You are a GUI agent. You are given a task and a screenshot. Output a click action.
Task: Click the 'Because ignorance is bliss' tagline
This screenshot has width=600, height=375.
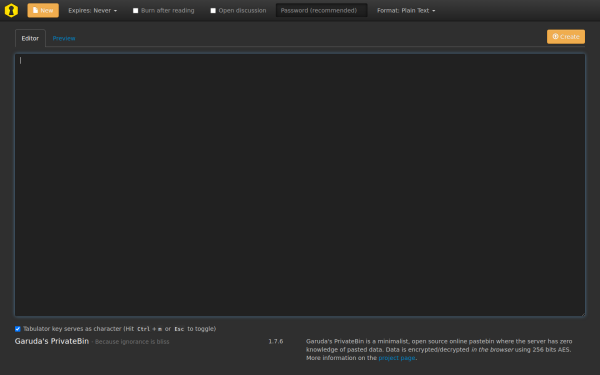(x=132, y=342)
